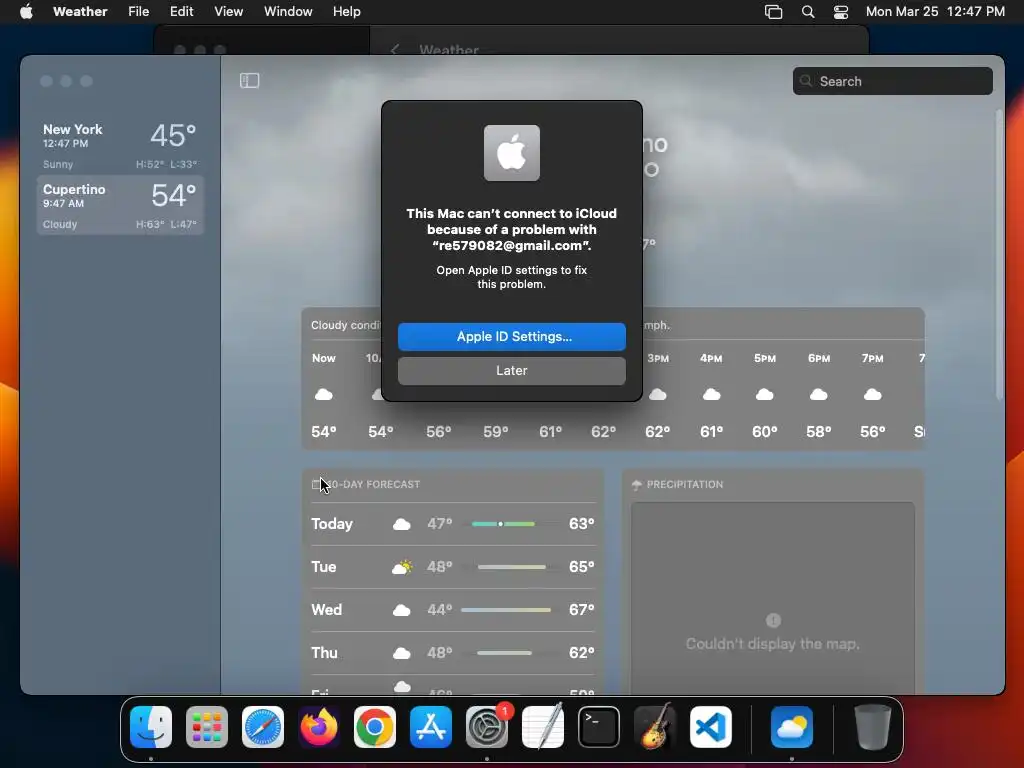Open the View menu
The height and width of the screenshot is (768, 1024).
click(x=229, y=11)
